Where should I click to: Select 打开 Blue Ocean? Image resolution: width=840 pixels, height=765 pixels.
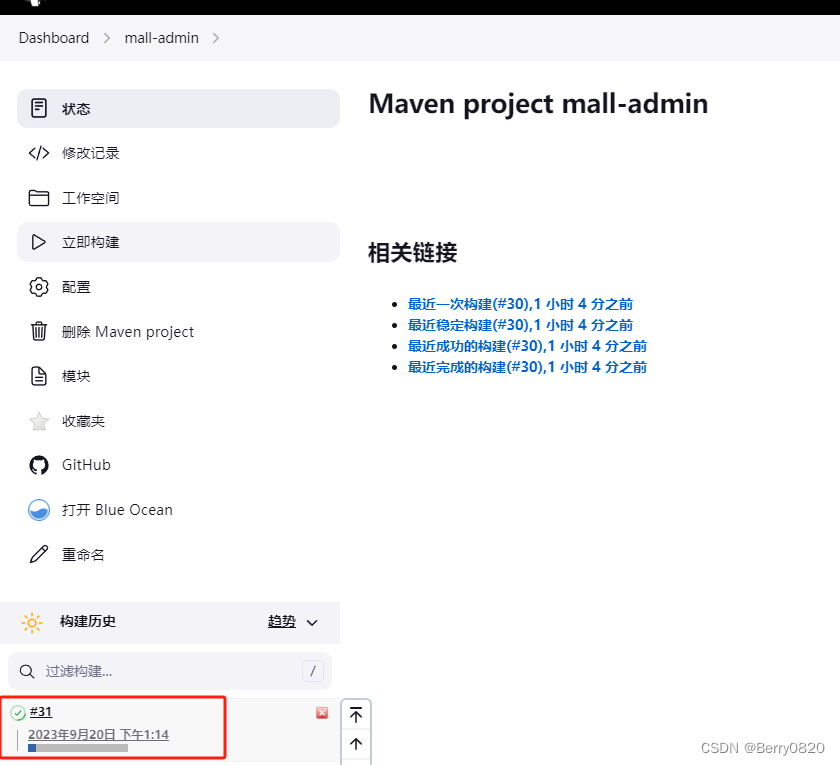pos(178,510)
